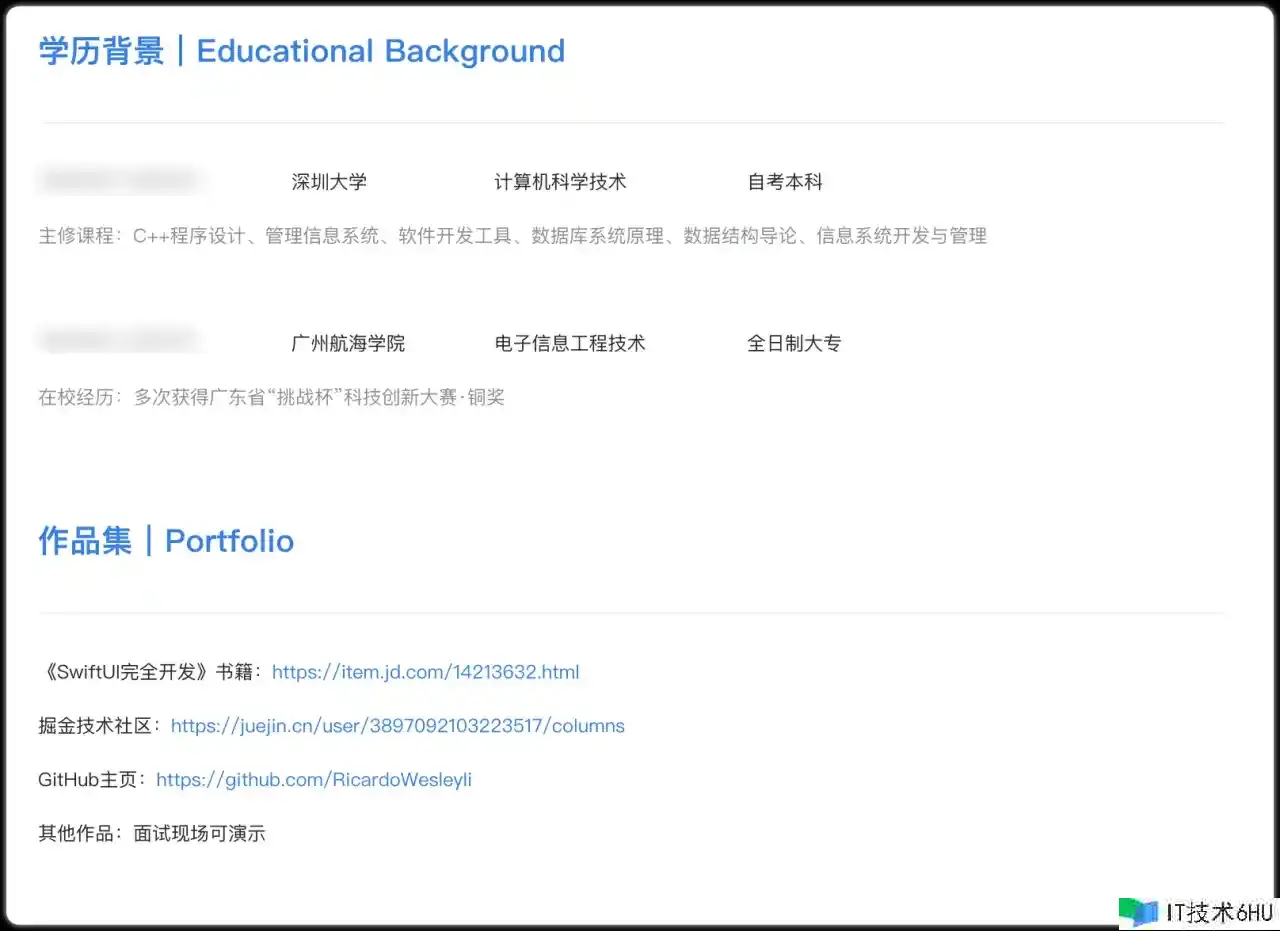Image resolution: width=1280 pixels, height=931 pixels.
Task: Open the SwiftUI book JD link
Action: pos(425,672)
